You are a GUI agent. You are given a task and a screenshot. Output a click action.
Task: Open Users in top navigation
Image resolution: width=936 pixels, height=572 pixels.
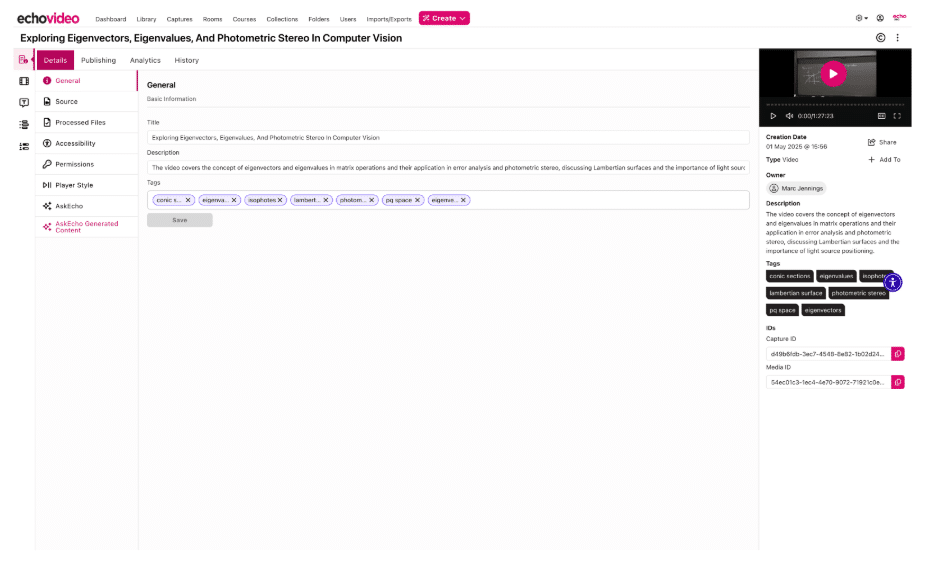(348, 19)
